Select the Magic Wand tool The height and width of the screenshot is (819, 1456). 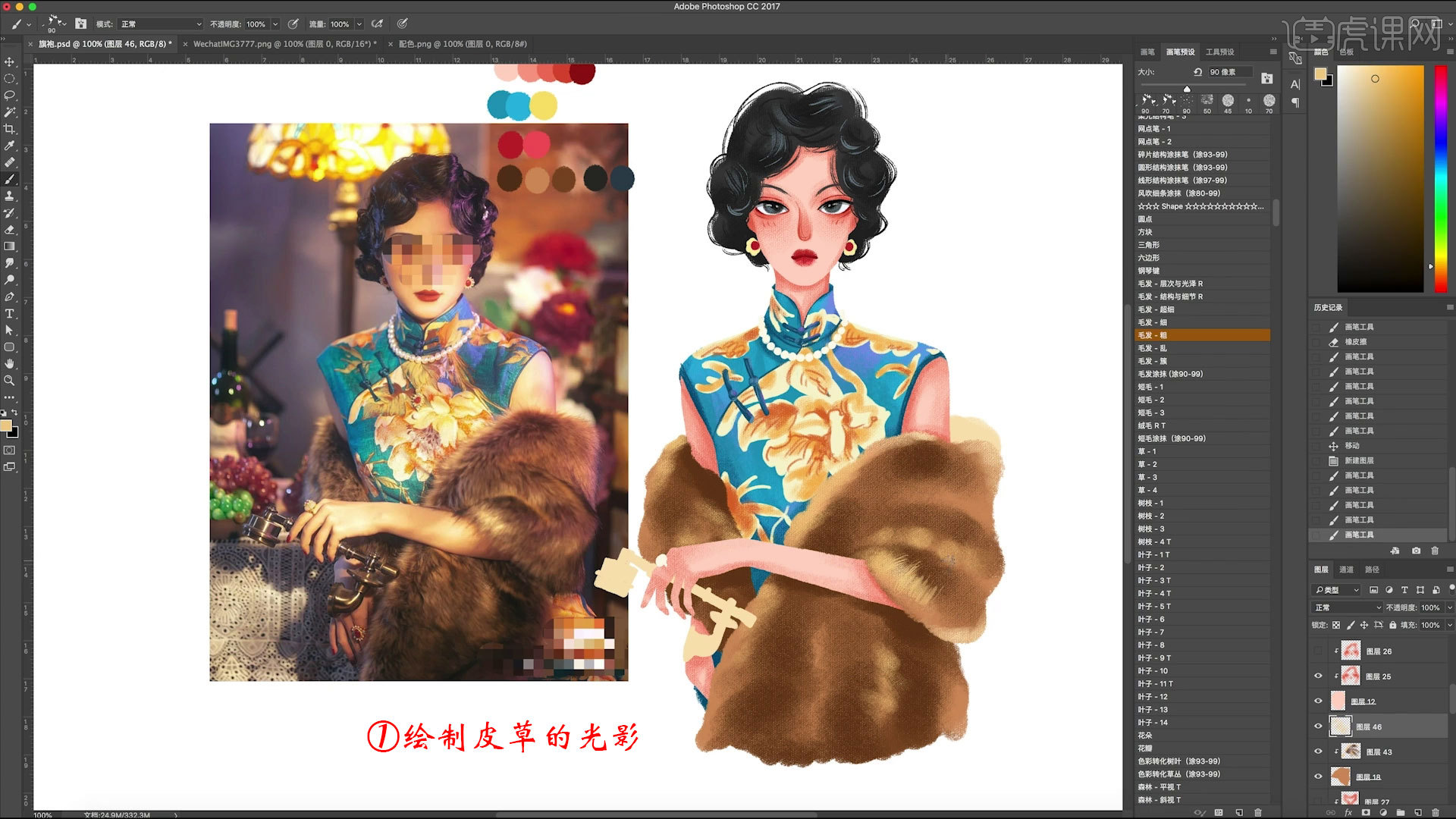9,112
